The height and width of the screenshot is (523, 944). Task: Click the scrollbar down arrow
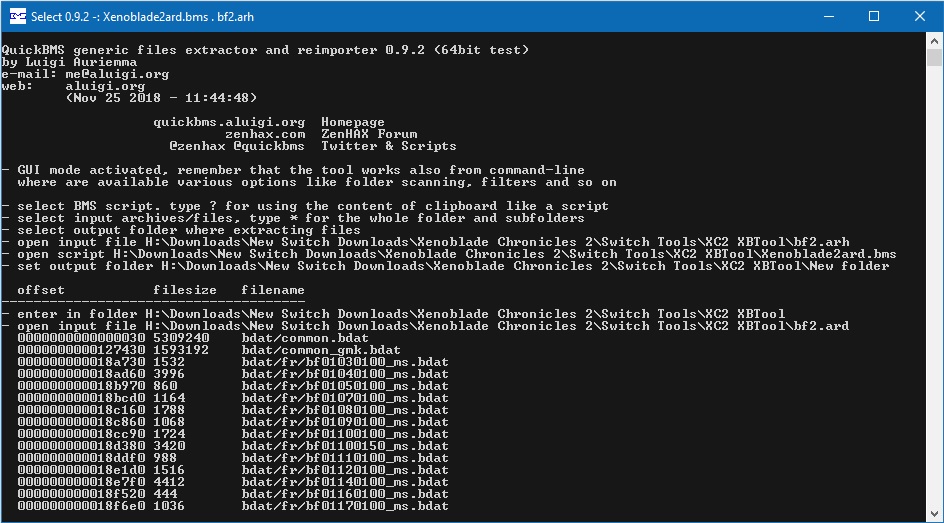[934, 513]
